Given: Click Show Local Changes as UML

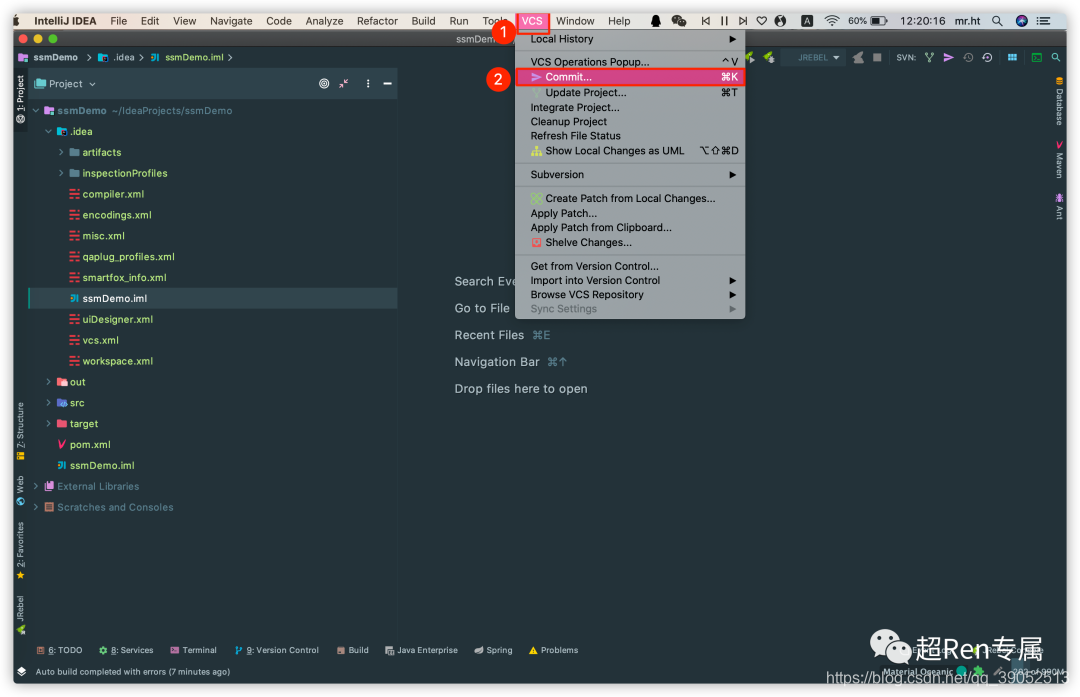Looking at the screenshot, I should pos(630,151).
